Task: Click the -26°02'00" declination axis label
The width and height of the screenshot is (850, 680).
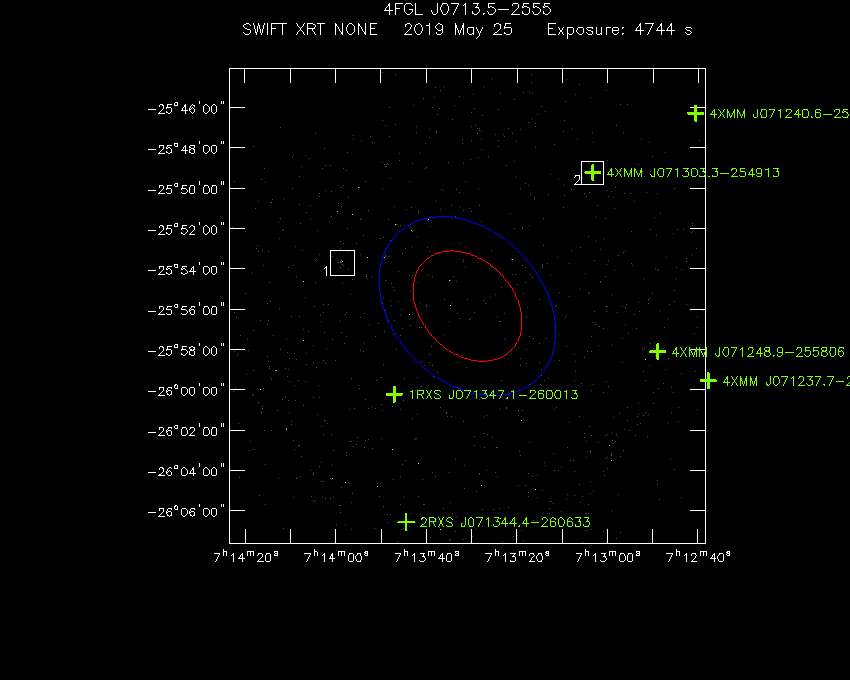Action: pos(186,431)
